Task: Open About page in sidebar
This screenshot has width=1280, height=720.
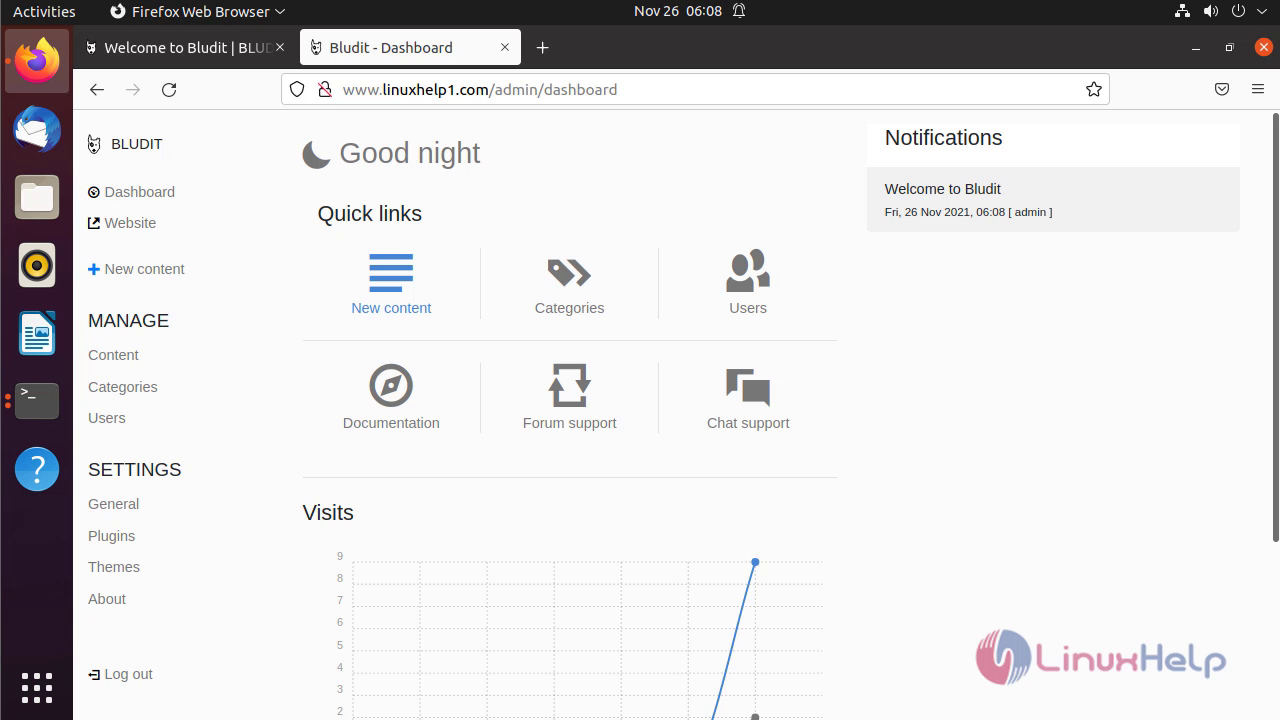Action: coord(107,599)
